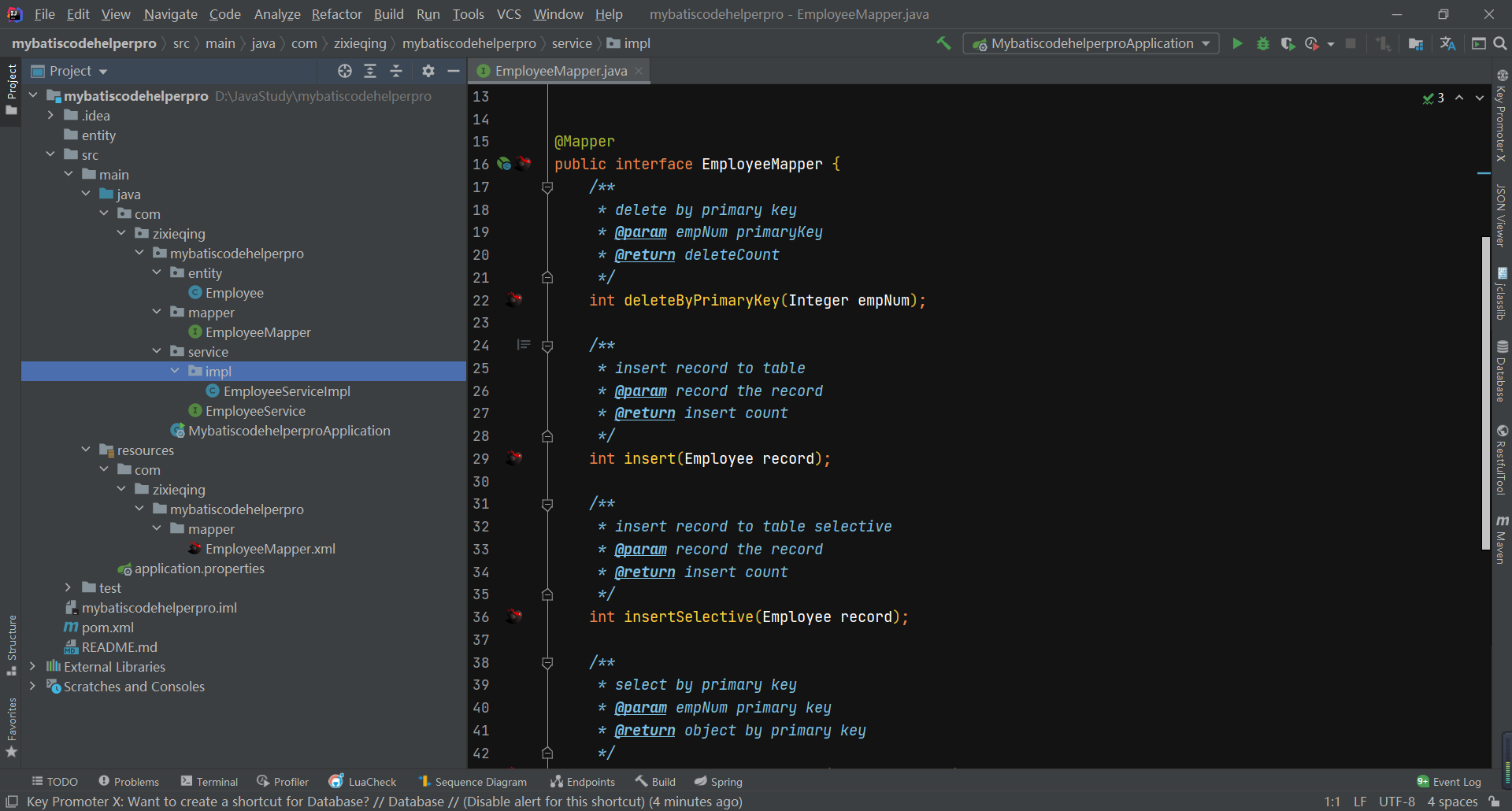Click the stop process square icon

tap(1351, 43)
